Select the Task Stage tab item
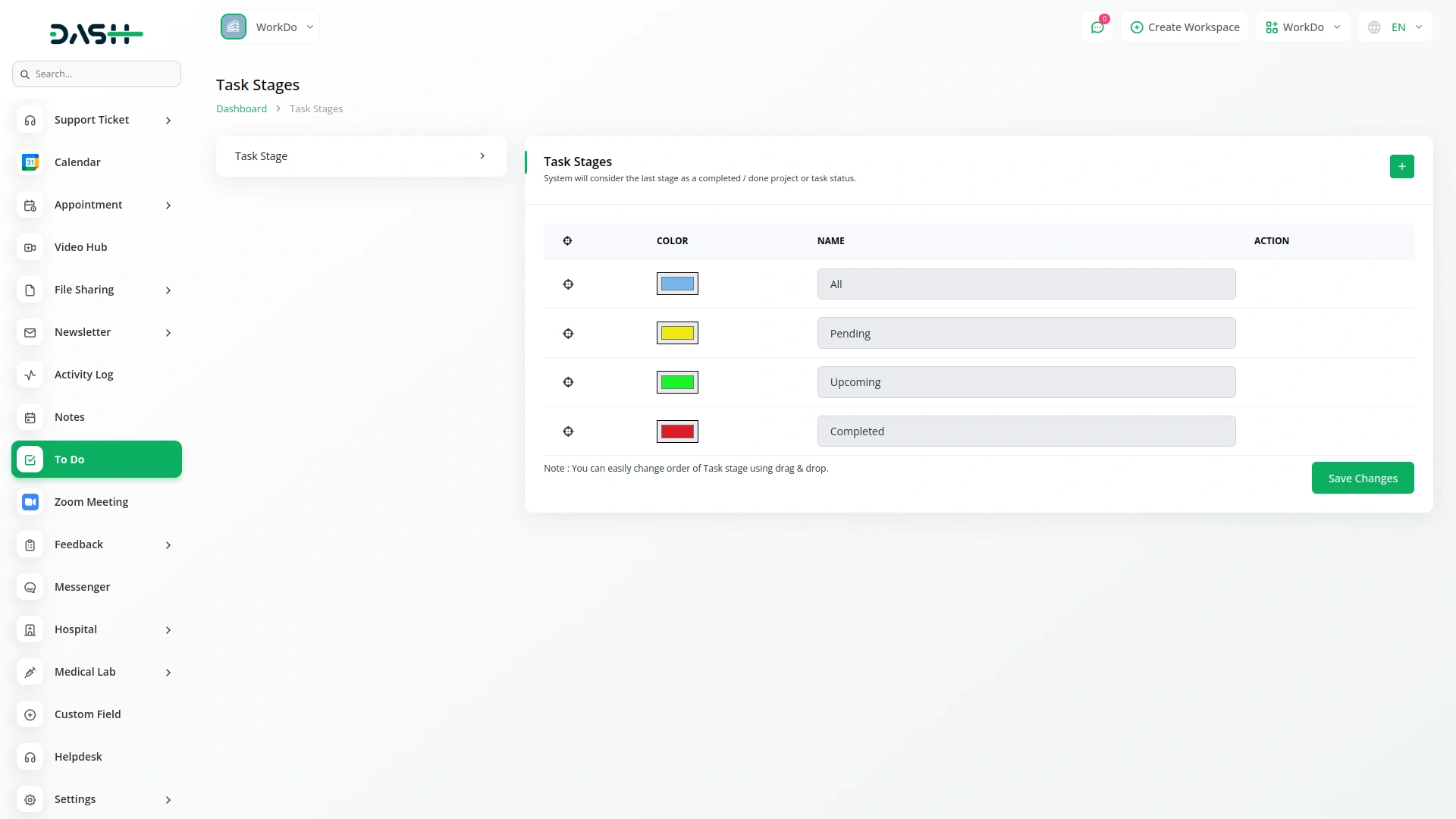 [361, 156]
